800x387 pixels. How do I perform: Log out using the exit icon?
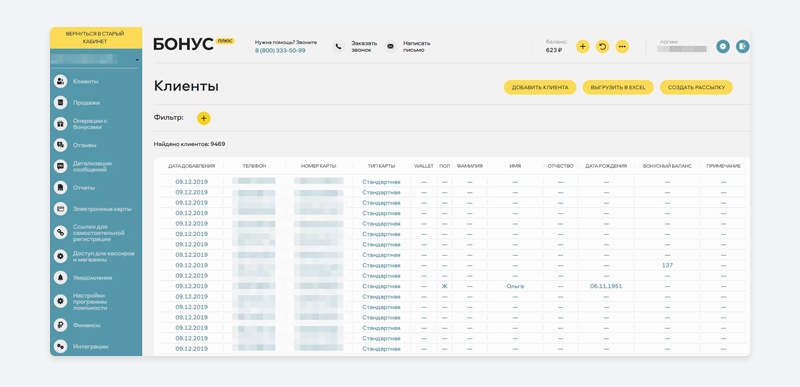(743, 46)
